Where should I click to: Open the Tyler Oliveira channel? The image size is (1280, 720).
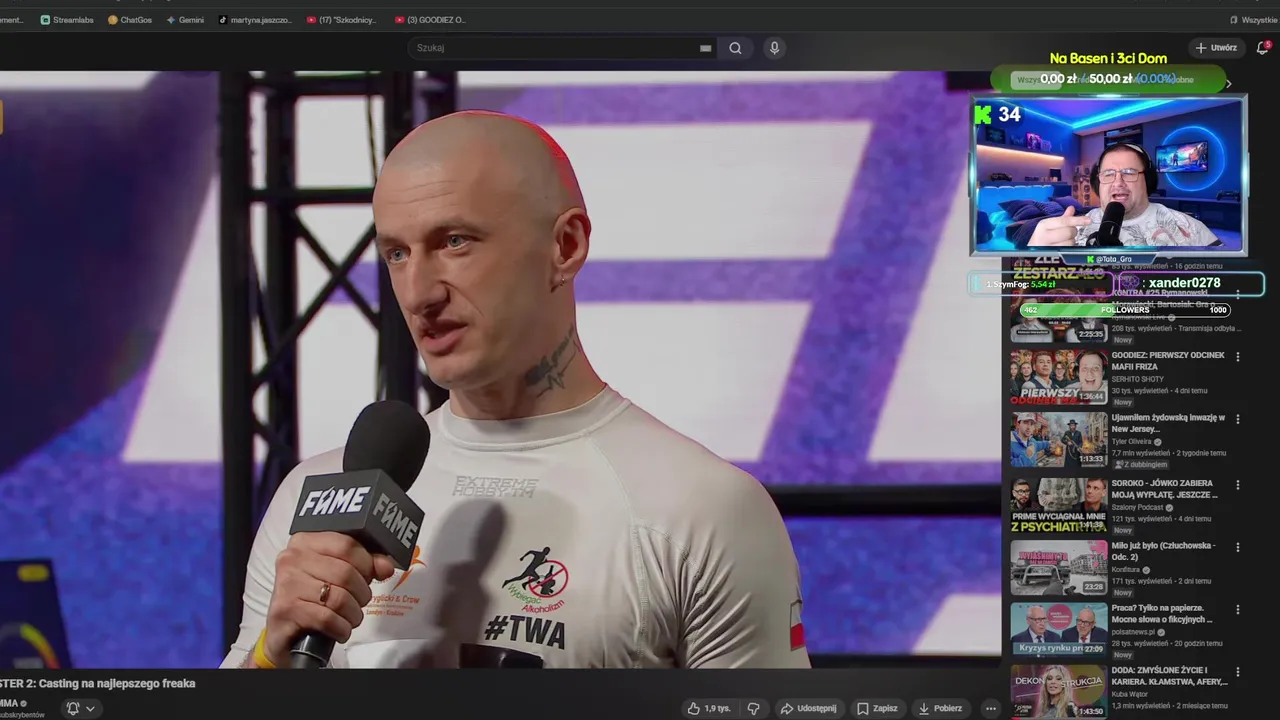(1133, 441)
